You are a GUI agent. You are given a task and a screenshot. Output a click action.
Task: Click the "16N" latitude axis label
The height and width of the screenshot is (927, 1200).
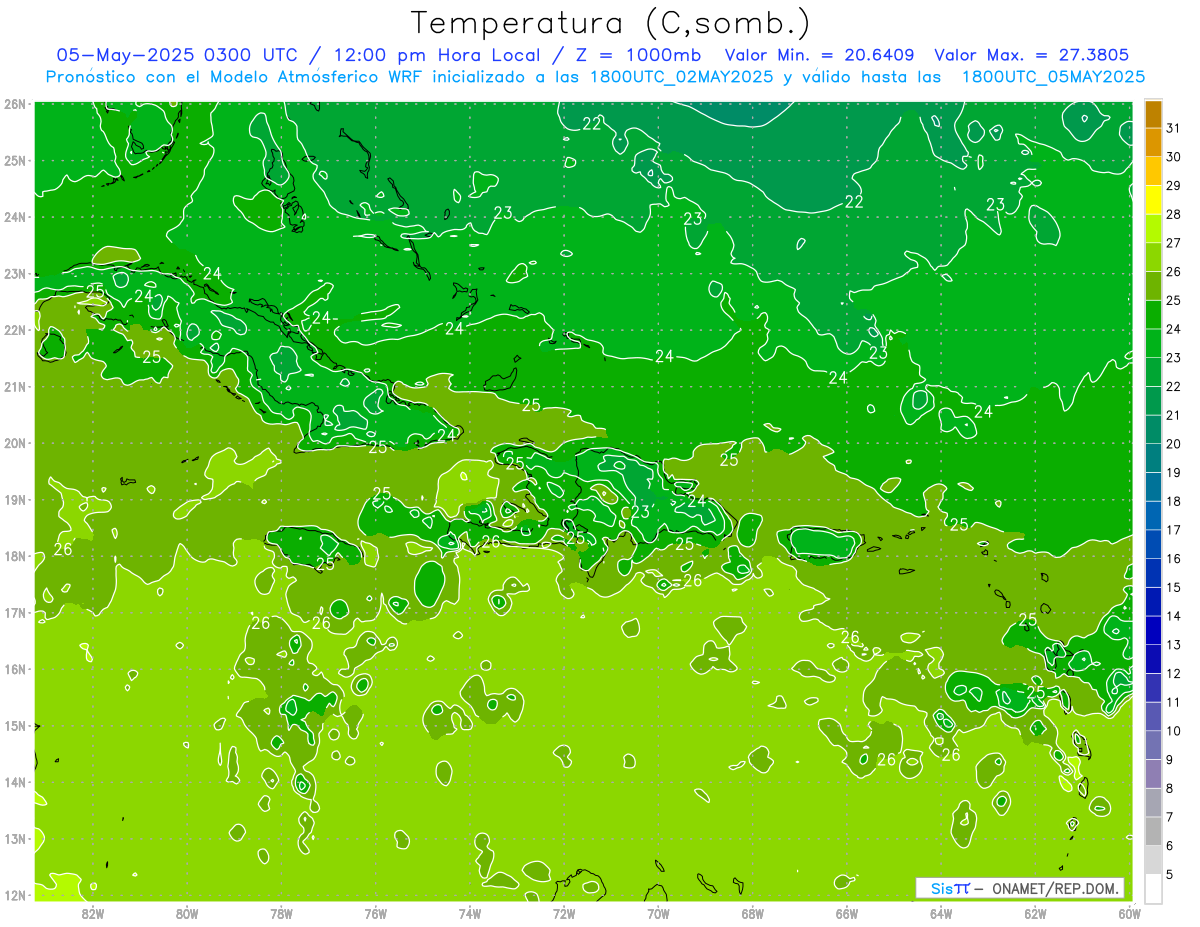click(x=15, y=669)
